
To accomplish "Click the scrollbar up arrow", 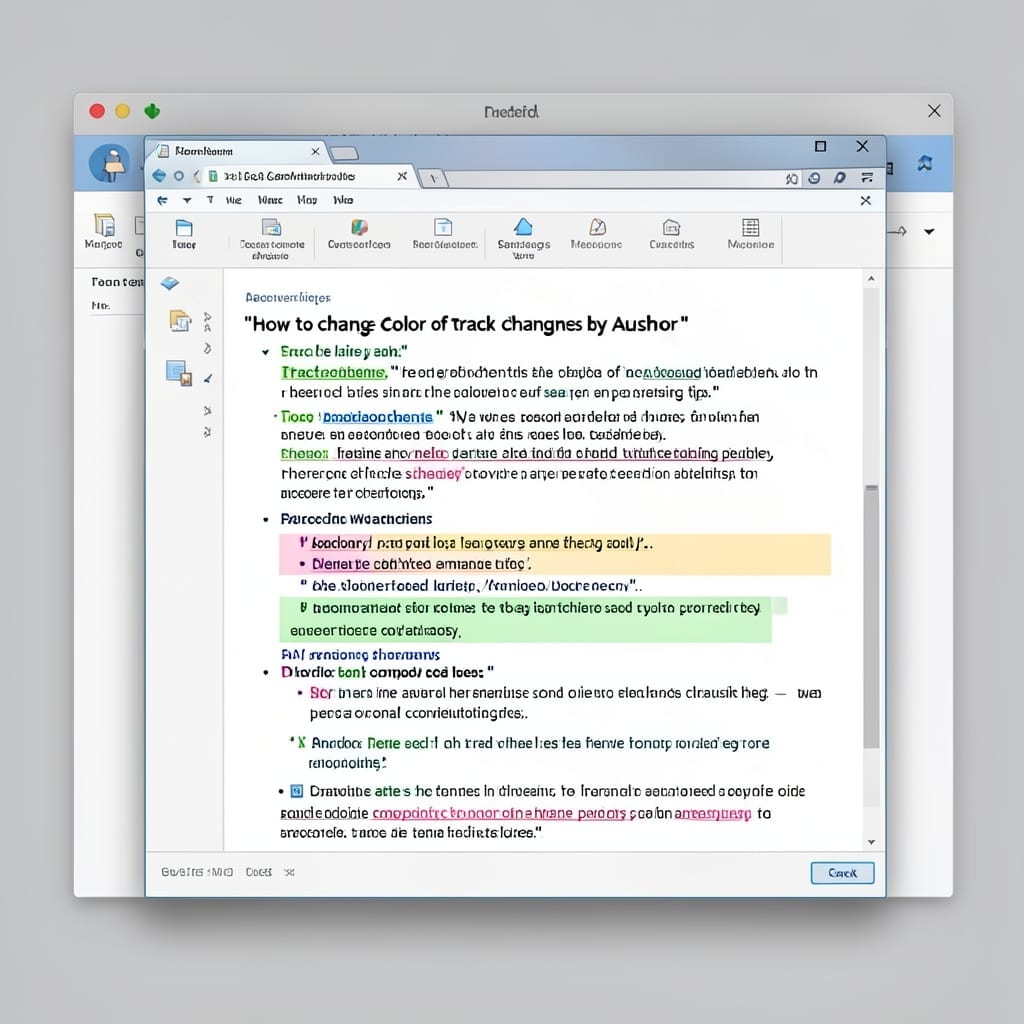I will pyautogui.click(x=871, y=279).
